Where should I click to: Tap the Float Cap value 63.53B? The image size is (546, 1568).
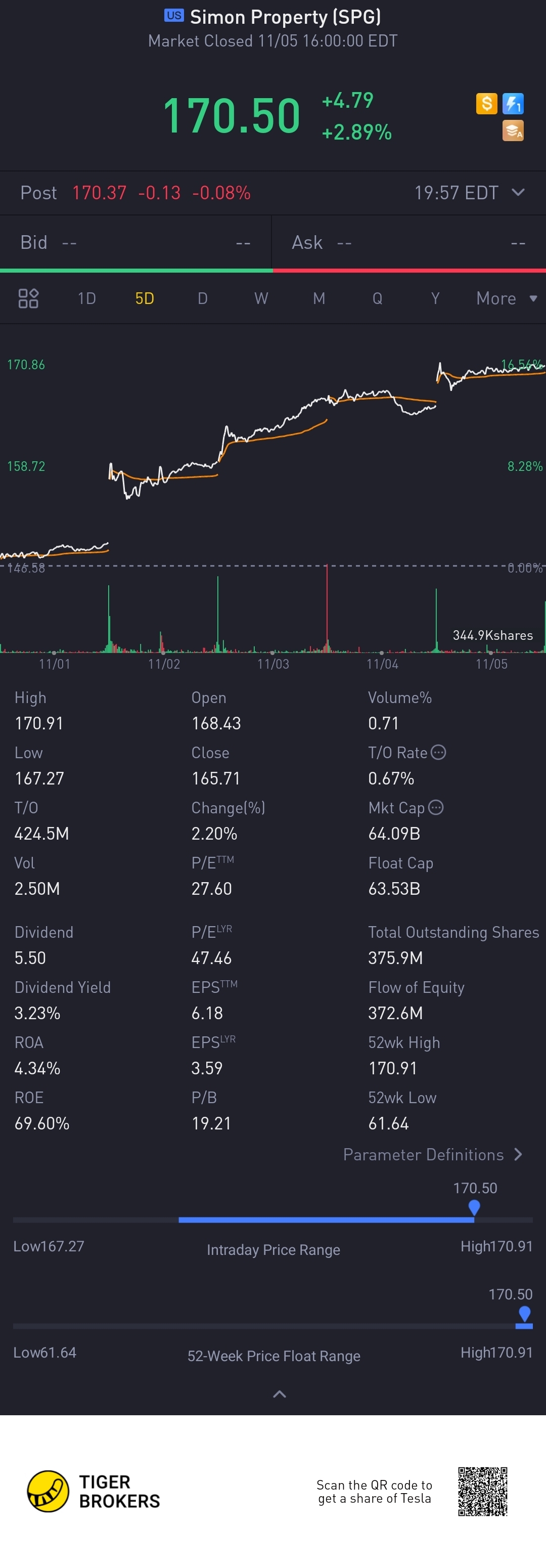394,889
